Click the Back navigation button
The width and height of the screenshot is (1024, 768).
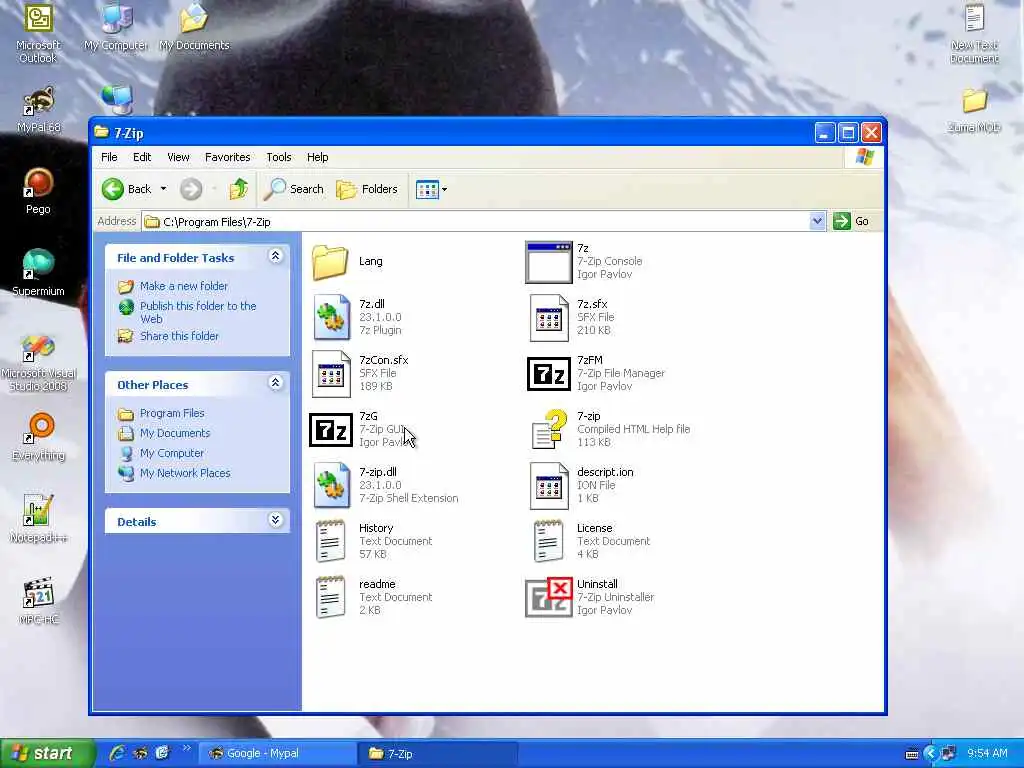[x=127, y=189]
